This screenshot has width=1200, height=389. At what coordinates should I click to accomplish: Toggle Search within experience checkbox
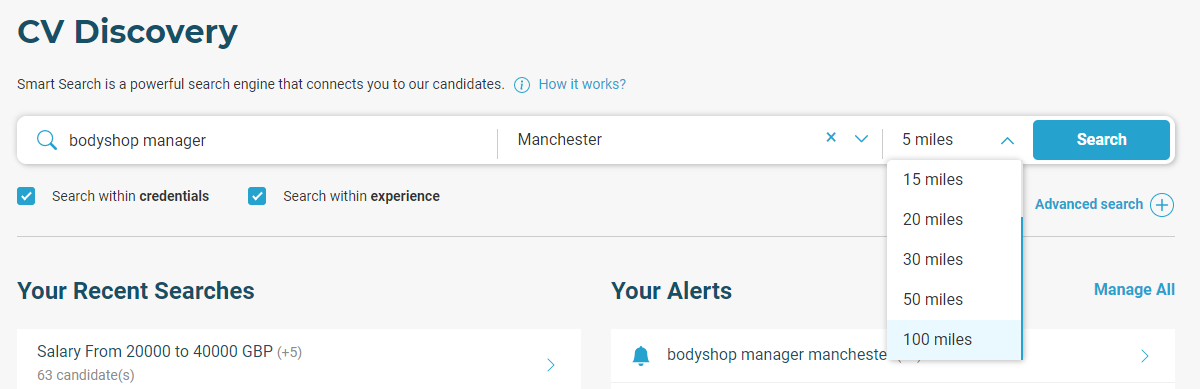pos(257,196)
